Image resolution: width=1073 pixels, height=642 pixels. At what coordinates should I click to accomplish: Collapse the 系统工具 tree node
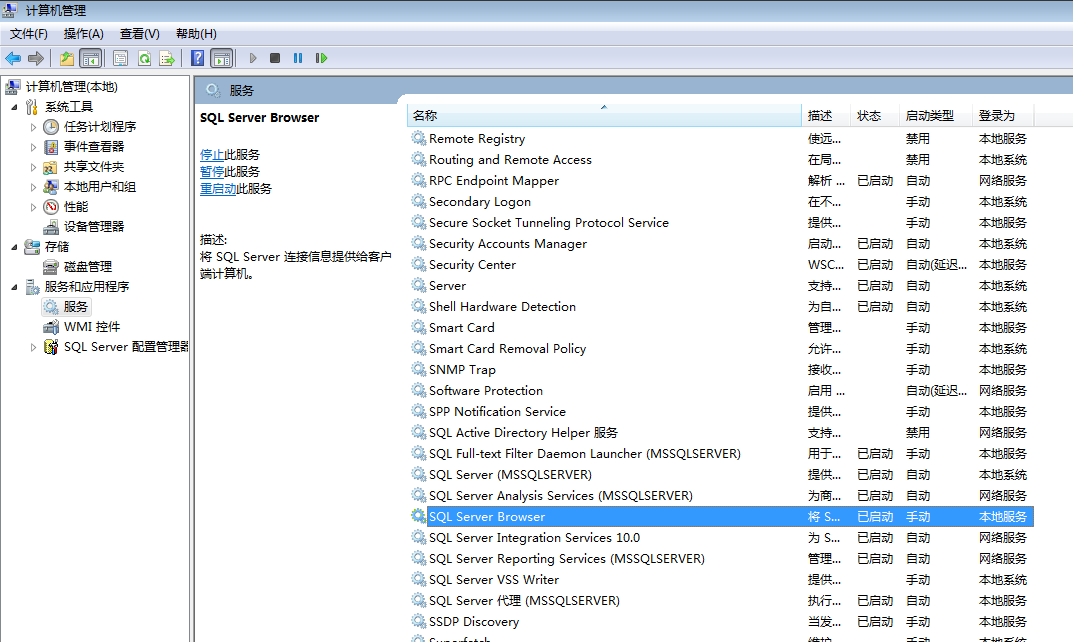14,107
